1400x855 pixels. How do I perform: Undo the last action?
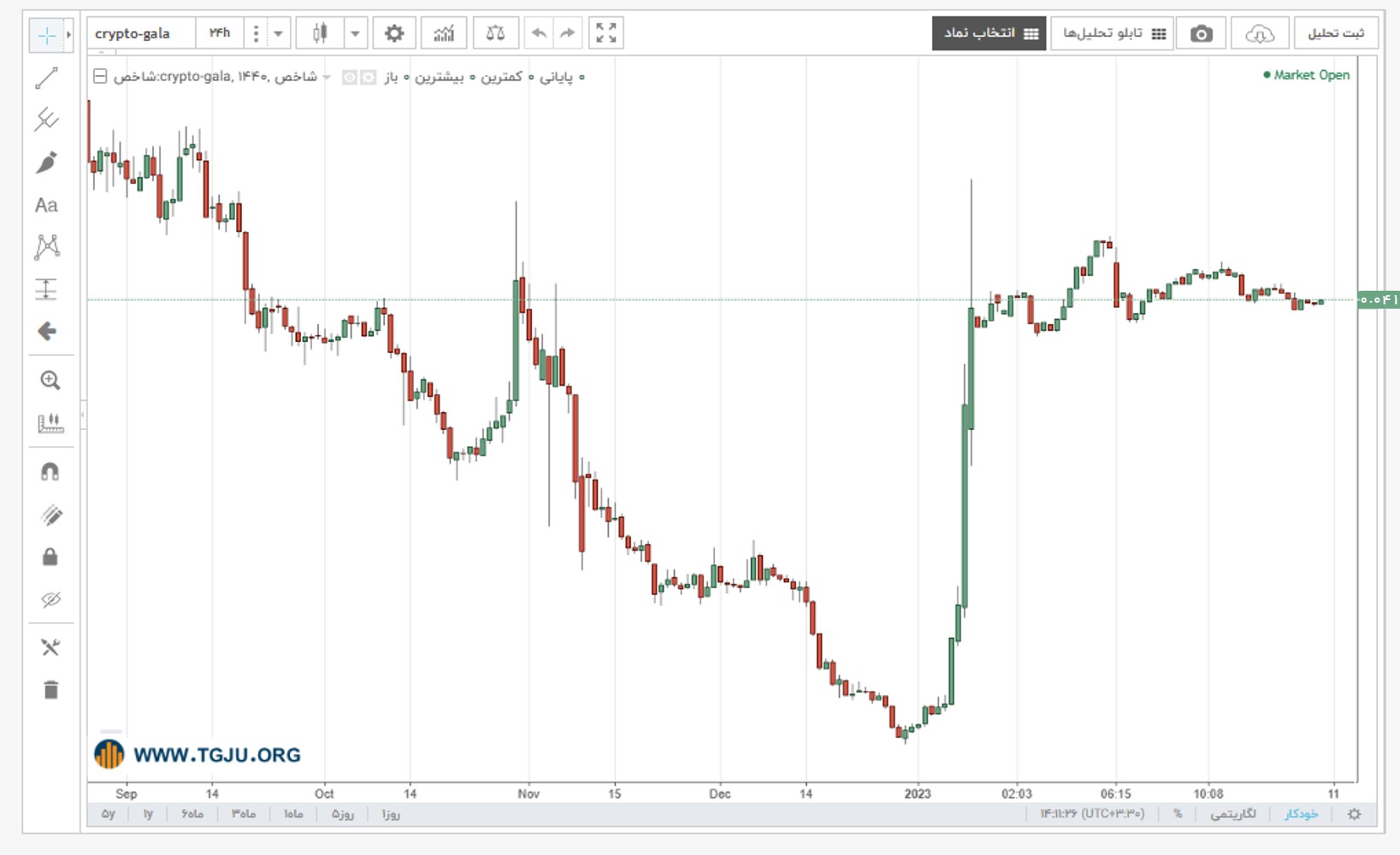click(539, 33)
